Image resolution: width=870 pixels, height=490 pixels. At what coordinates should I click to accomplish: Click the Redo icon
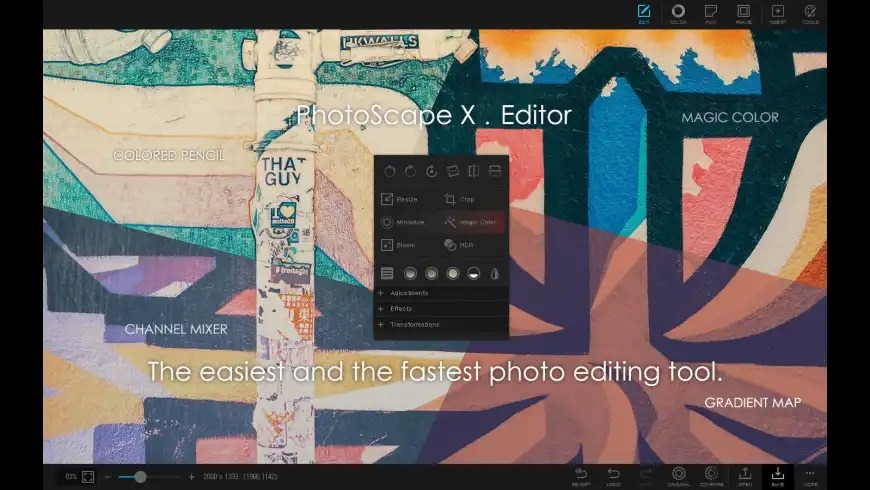click(x=646, y=477)
